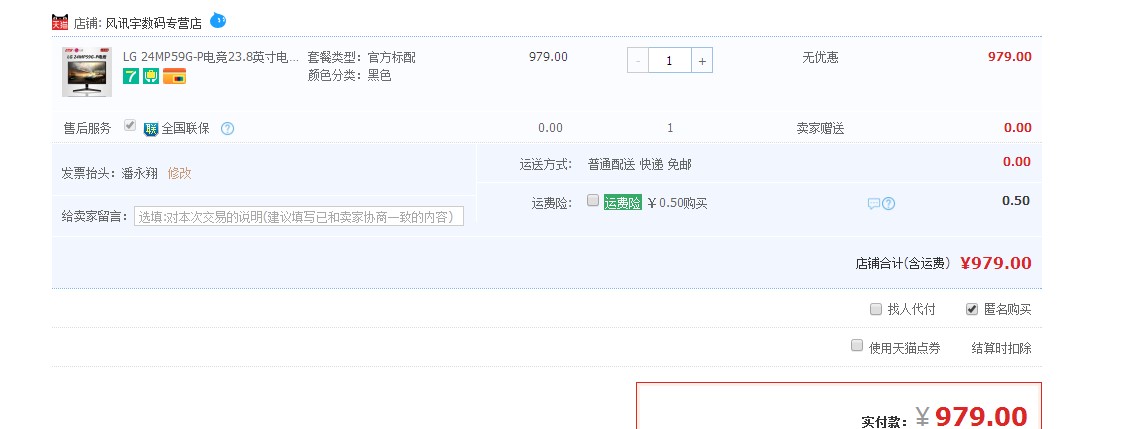The height and width of the screenshot is (429, 1144).
Task: Click the green 7-day return badge
Action: coord(131,76)
